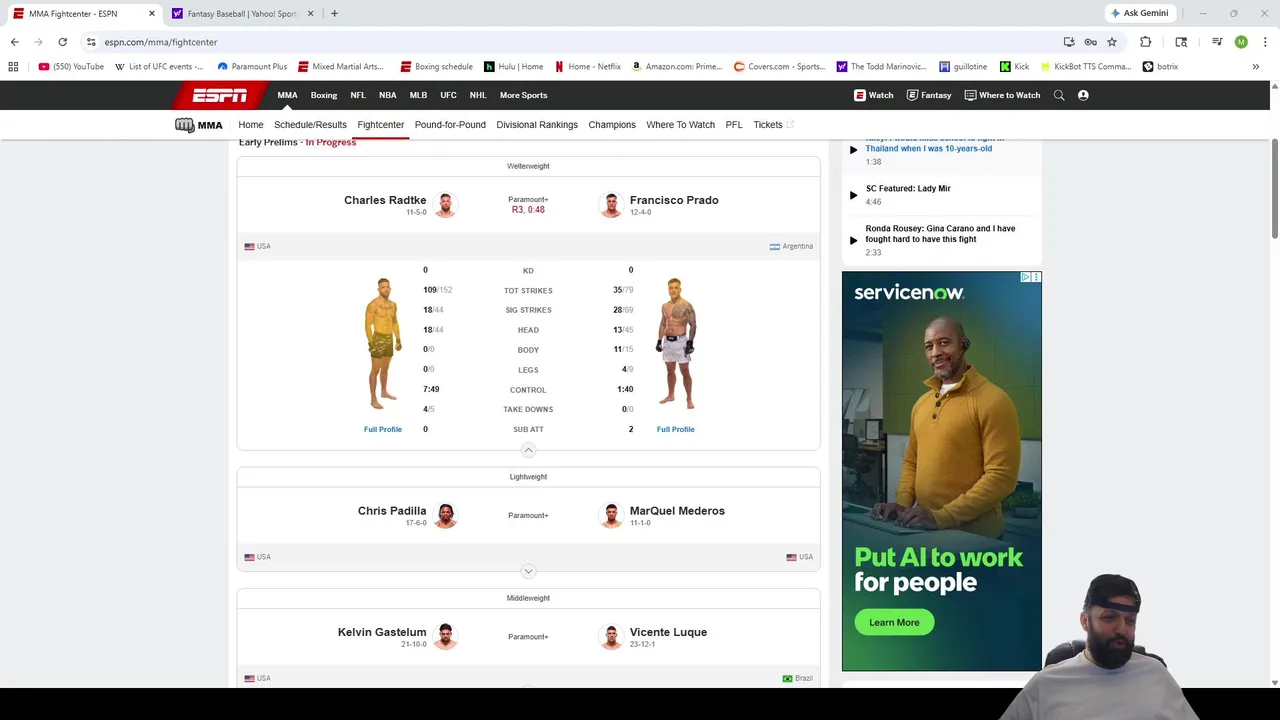Open the Chrome apps grid icon

click(13, 67)
